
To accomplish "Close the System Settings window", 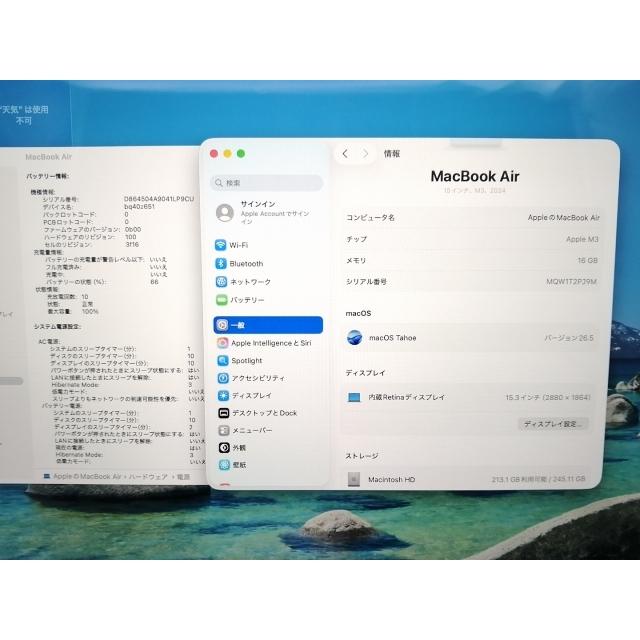I will pyautogui.click(x=214, y=153).
